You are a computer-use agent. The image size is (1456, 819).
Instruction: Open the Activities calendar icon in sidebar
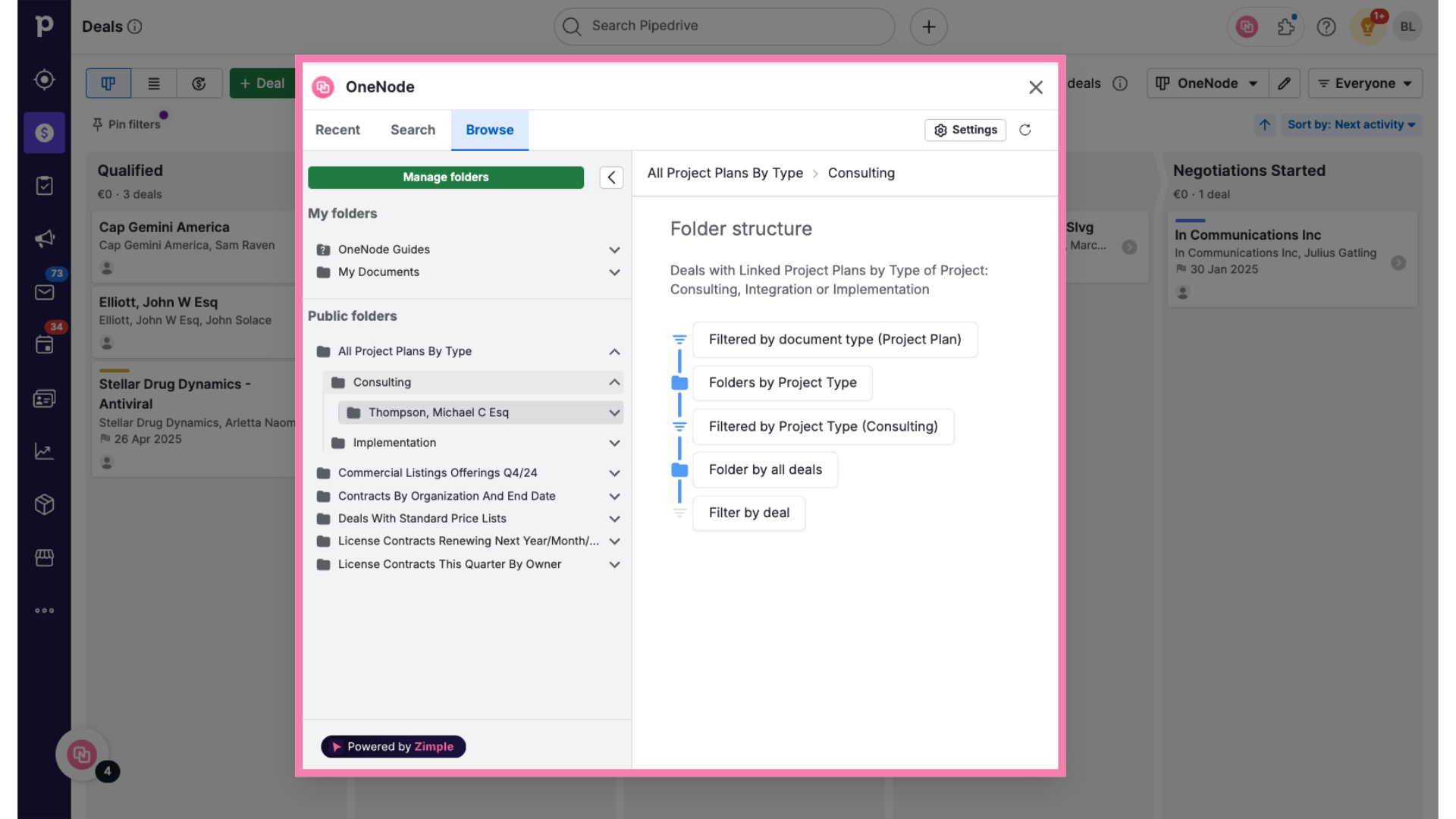44,345
